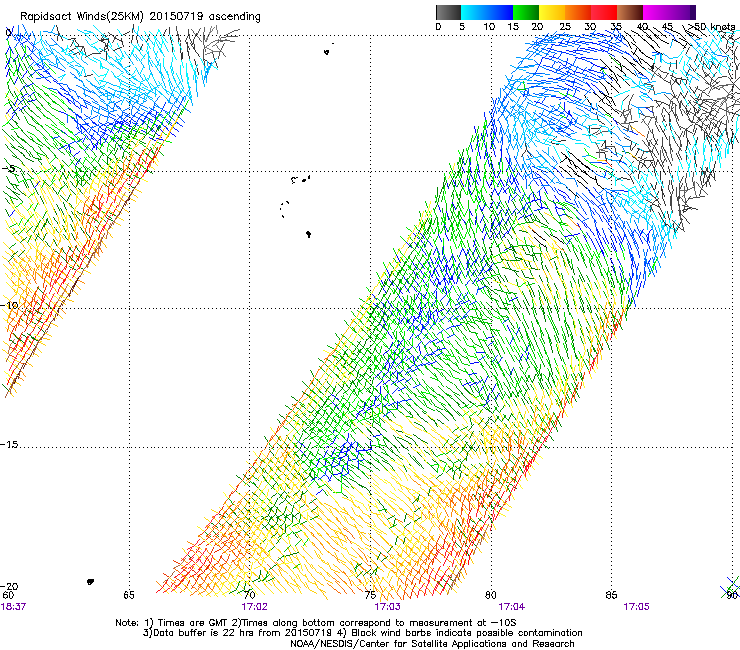Select the magenta 40-45 knots legend swatch
Image resolution: width=740 pixels, height=650 pixels.
click(x=656, y=12)
